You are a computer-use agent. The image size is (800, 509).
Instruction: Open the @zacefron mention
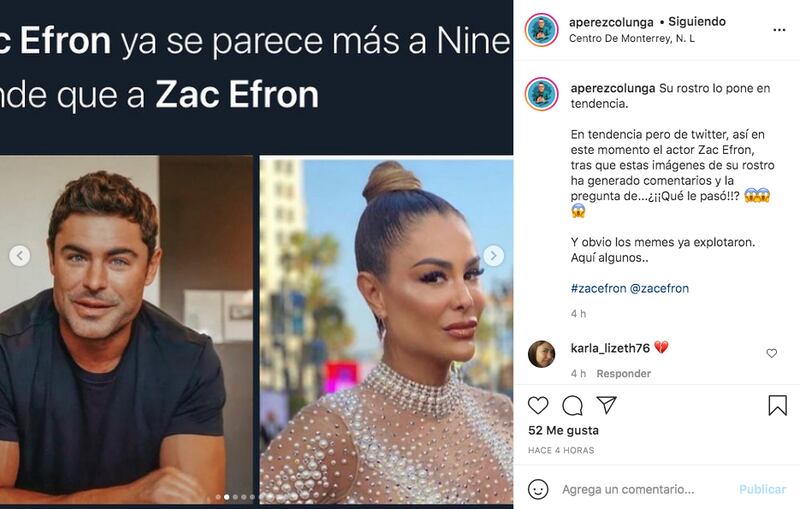(659, 288)
